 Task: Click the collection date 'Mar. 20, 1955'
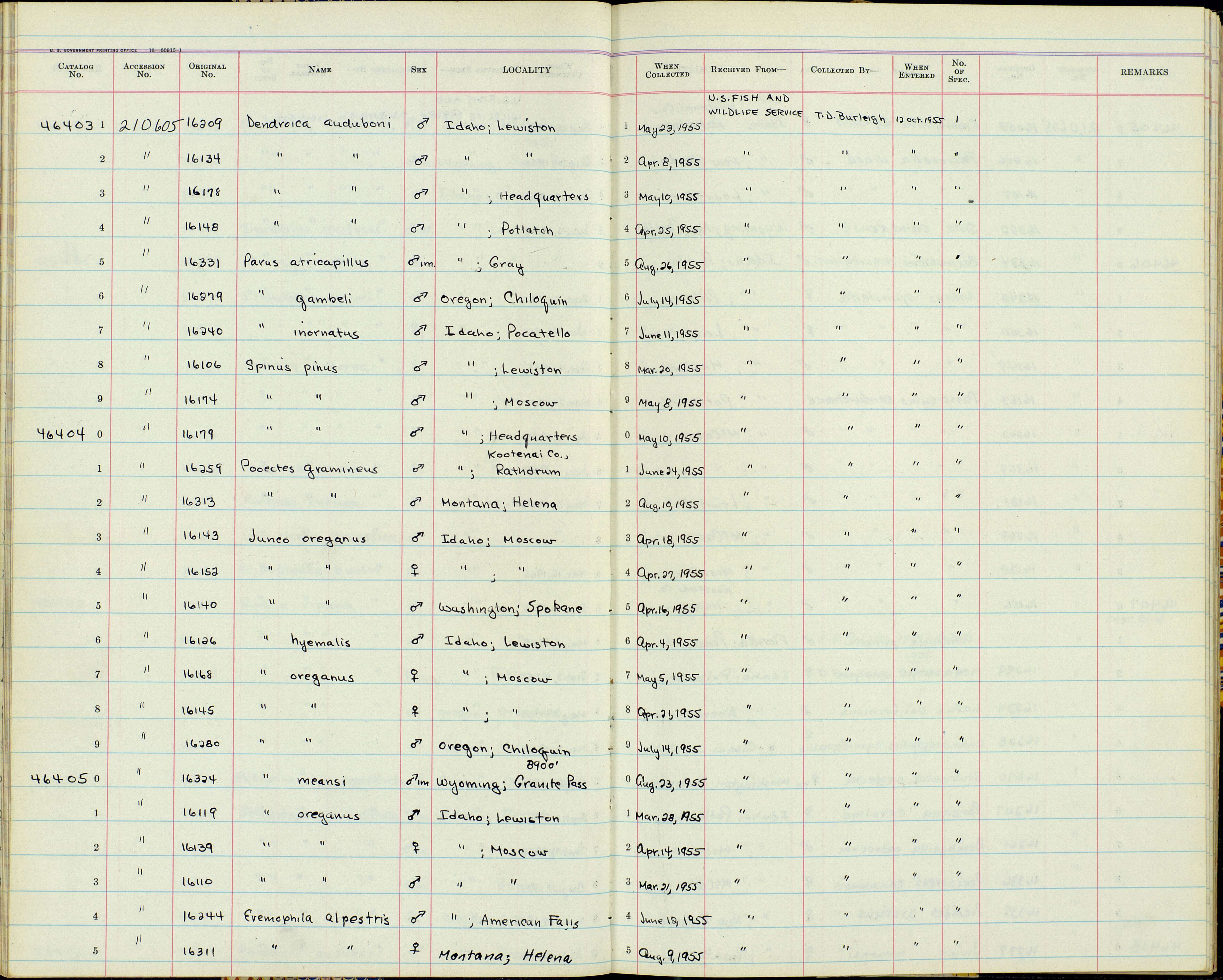671,368
